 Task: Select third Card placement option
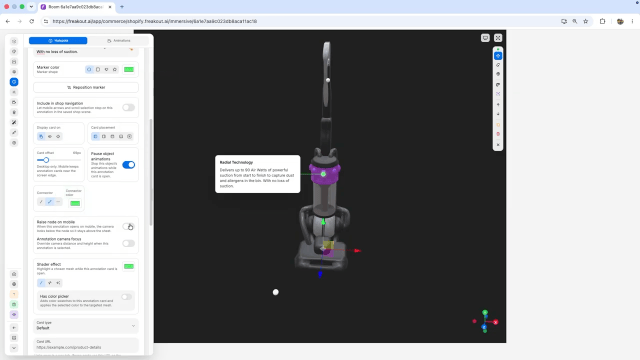point(112,136)
